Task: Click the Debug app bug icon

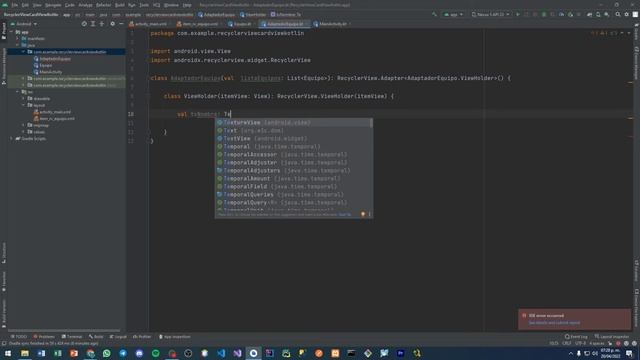Action: point(544,14)
